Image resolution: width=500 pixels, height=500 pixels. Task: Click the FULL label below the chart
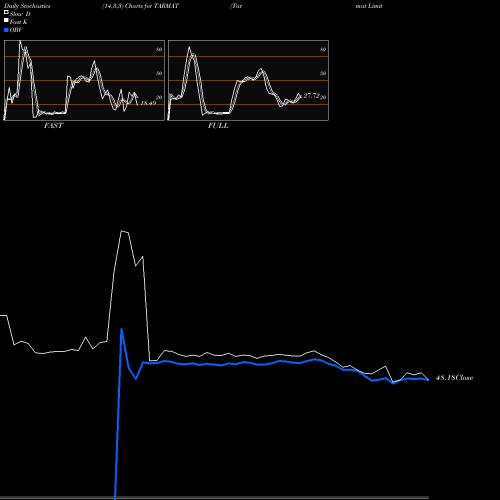pyautogui.click(x=218, y=125)
